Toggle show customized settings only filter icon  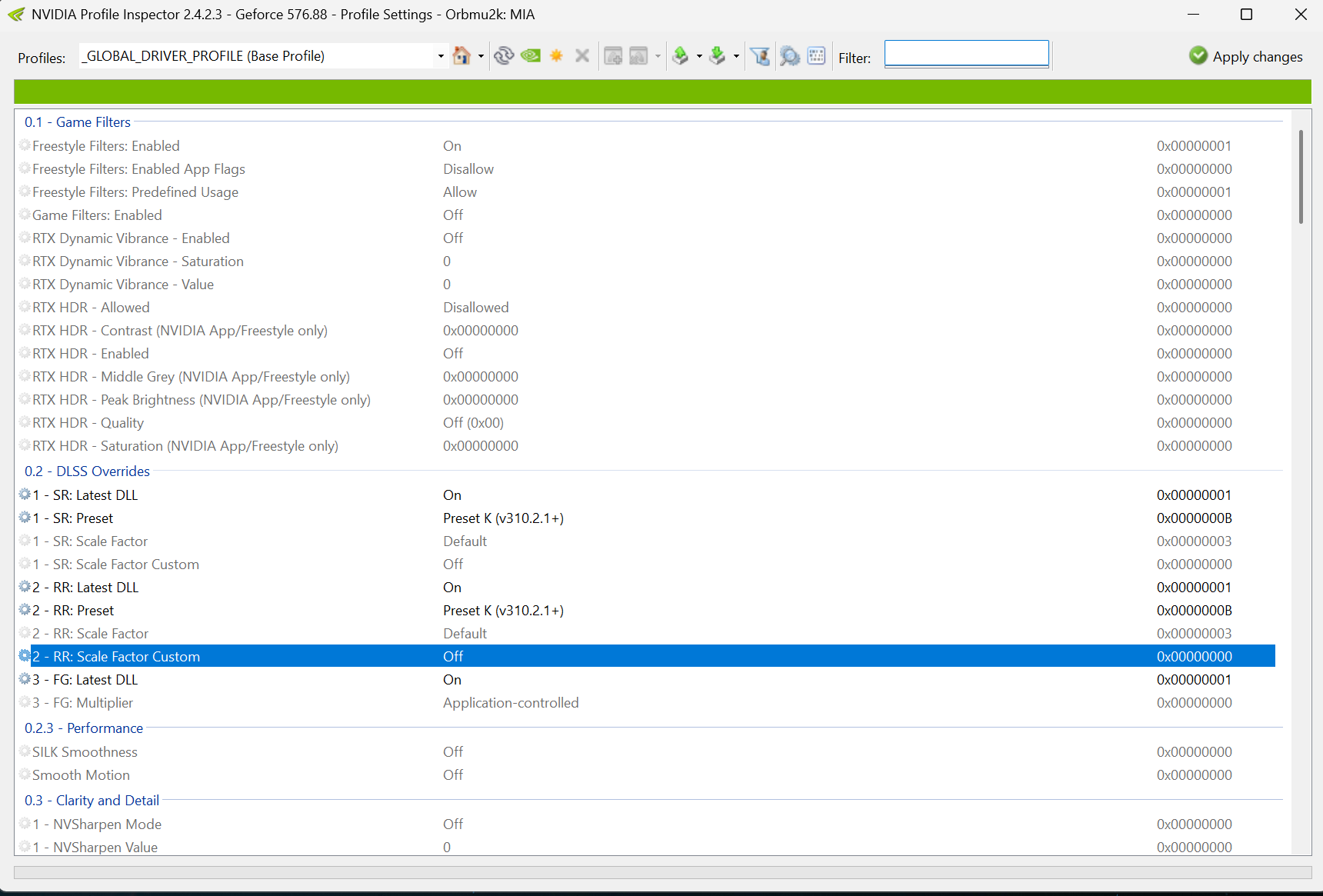point(760,56)
